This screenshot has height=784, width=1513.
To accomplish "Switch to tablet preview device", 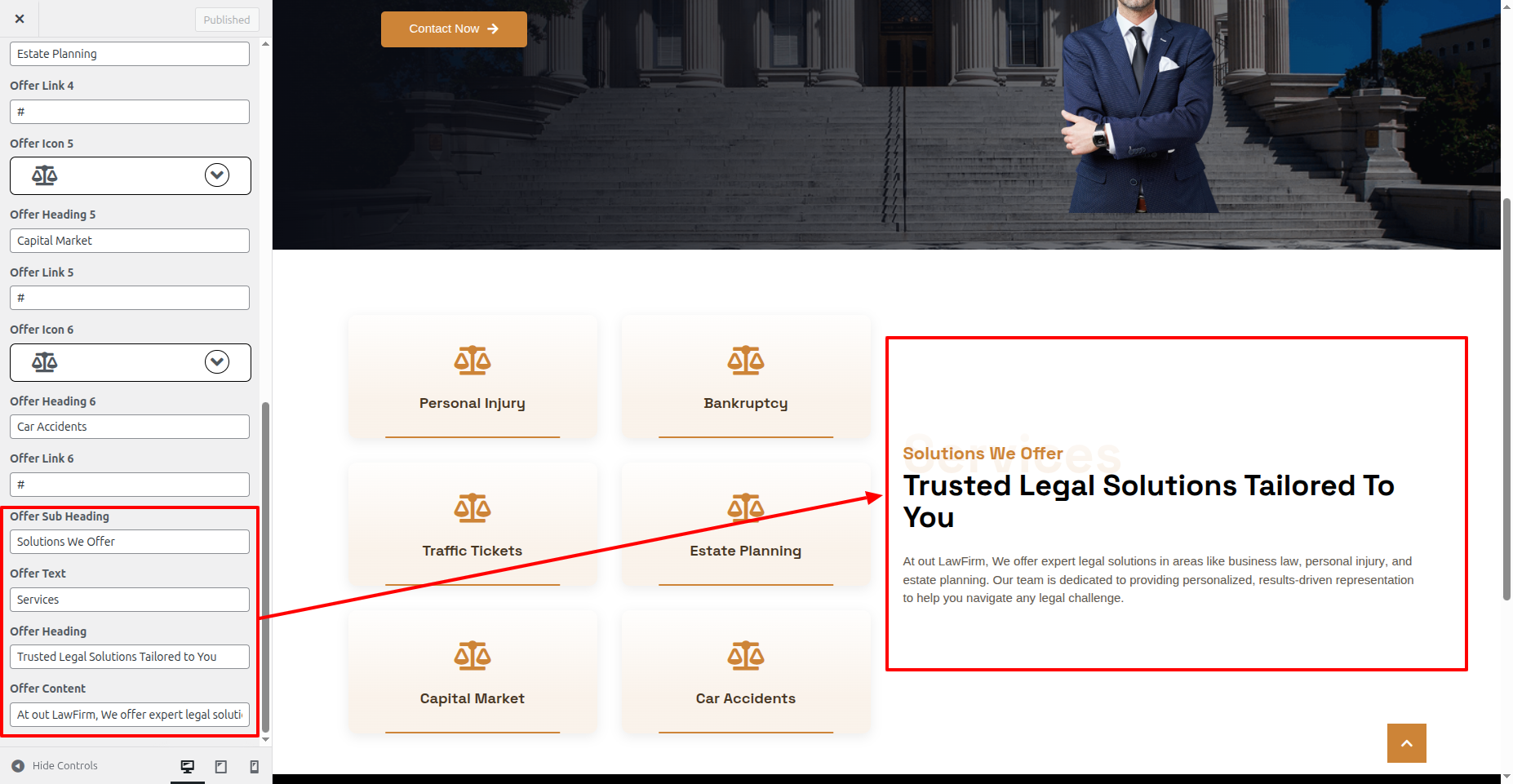I will 221,766.
